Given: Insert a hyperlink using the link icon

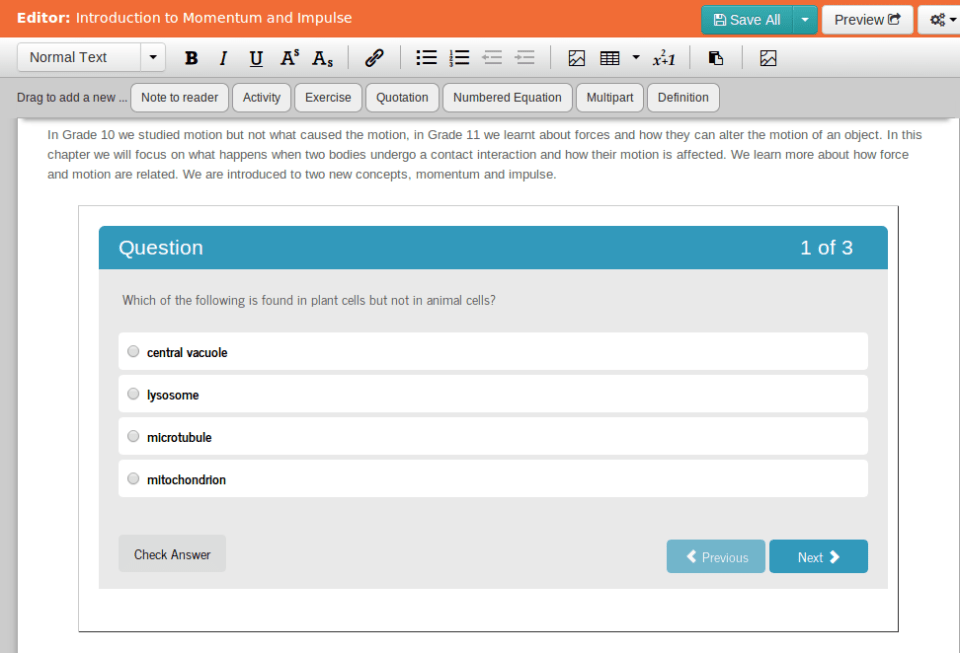Looking at the screenshot, I should 374,58.
